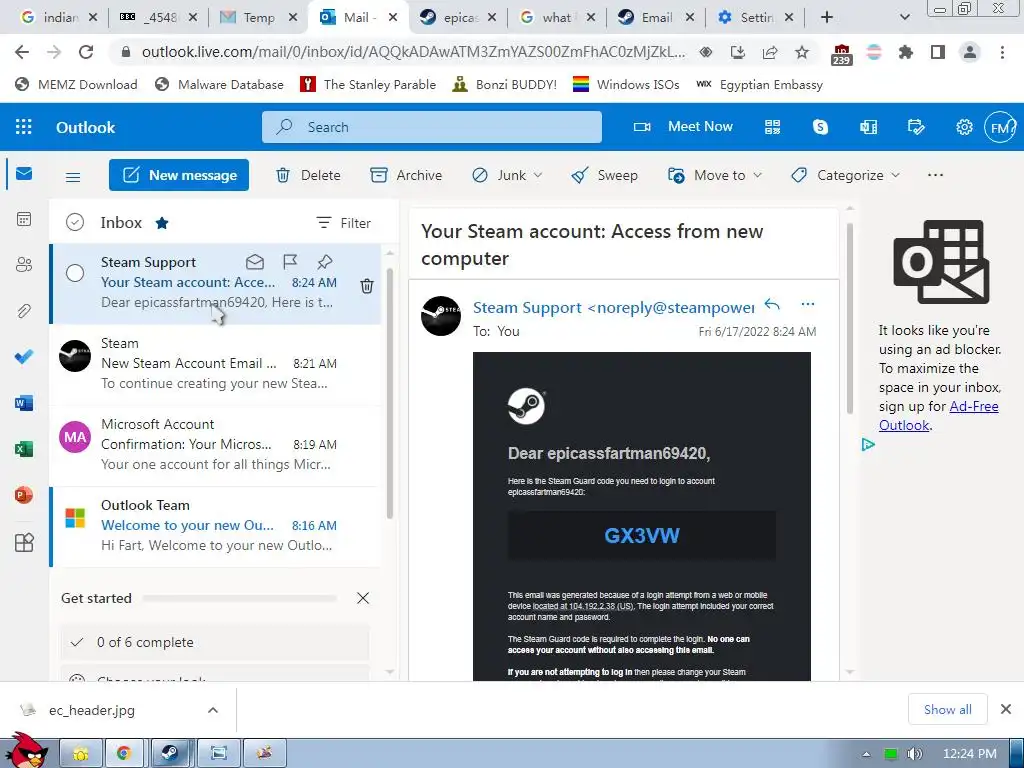Expand the Categorize dropdown
Image resolution: width=1024 pixels, height=768 pixels.
pyautogui.click(x=895, y=175)
